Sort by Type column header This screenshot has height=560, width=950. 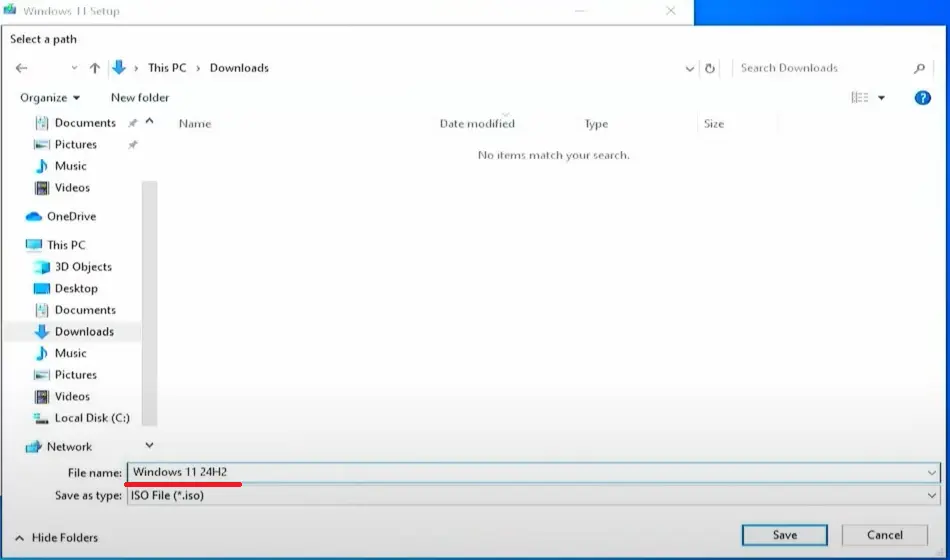(596, 124)
